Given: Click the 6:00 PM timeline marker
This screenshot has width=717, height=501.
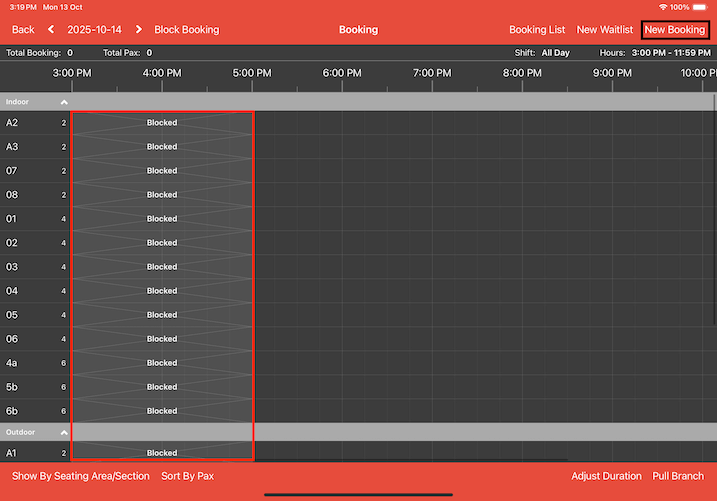Looking at the screenshot, I should tap(342, 73).
